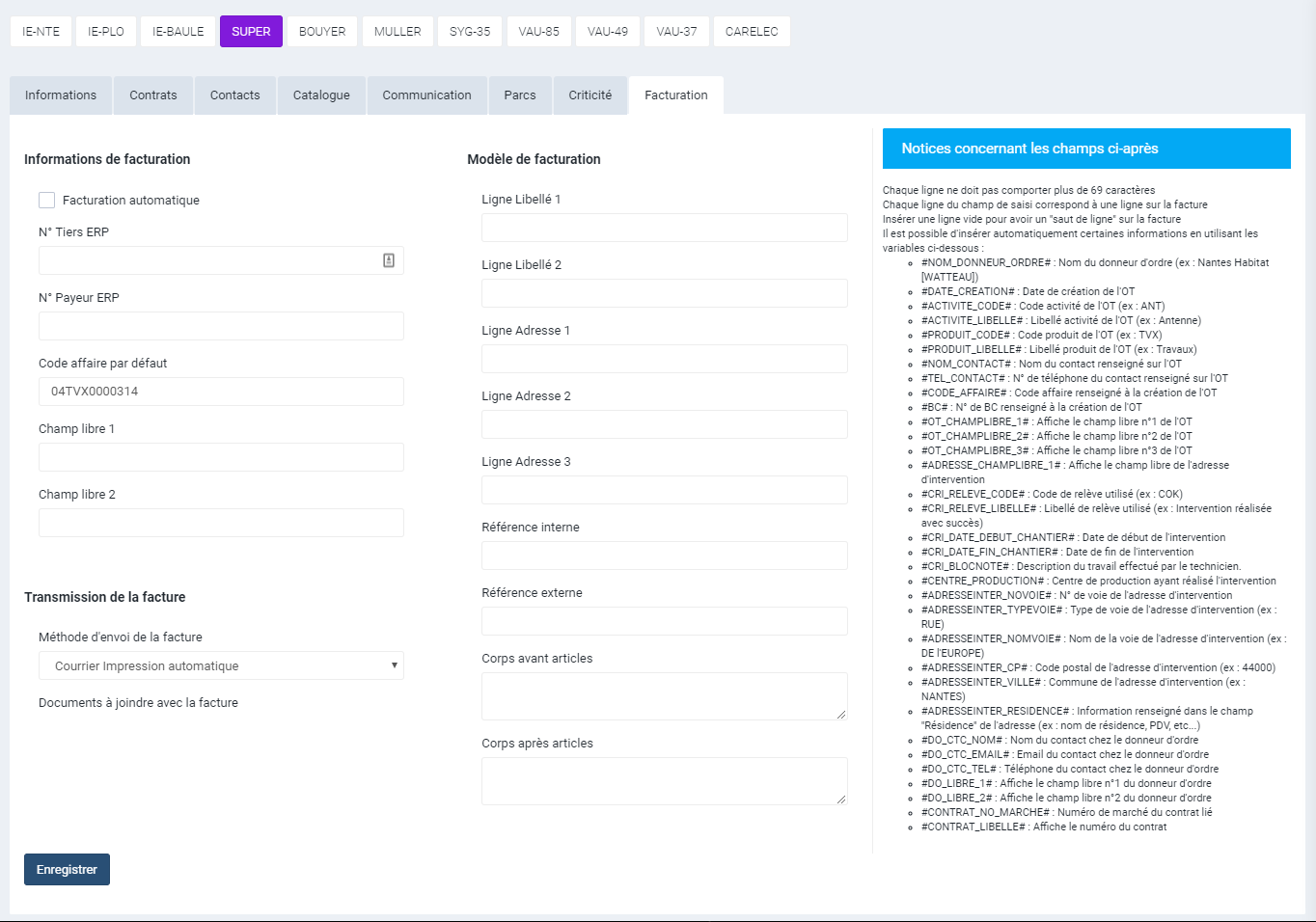The height and width of the screenshot is (922, 1316).
Task: Click the Ligne Adresse 3 input
Action: coord(664,490)
